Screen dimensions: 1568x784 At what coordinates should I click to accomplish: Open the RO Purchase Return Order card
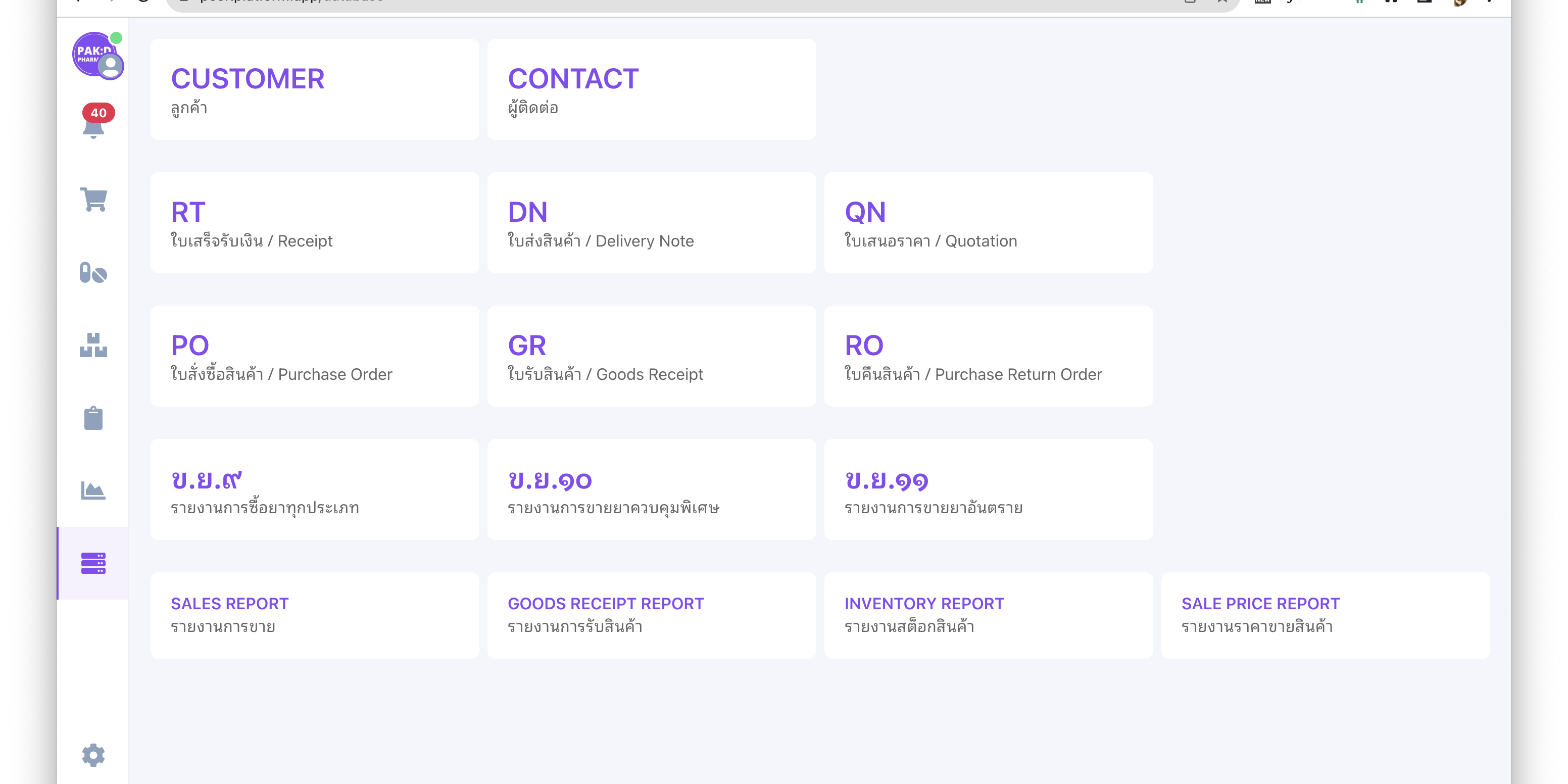click(988, 356)
